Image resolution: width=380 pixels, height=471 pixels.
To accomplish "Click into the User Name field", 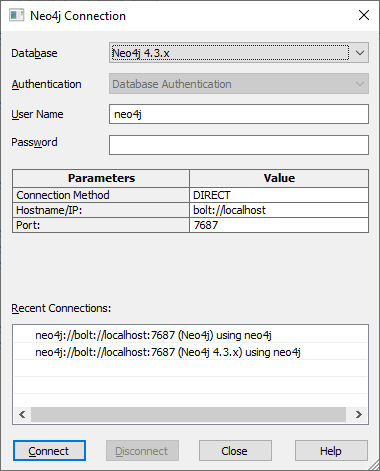I will coord(239,114).
